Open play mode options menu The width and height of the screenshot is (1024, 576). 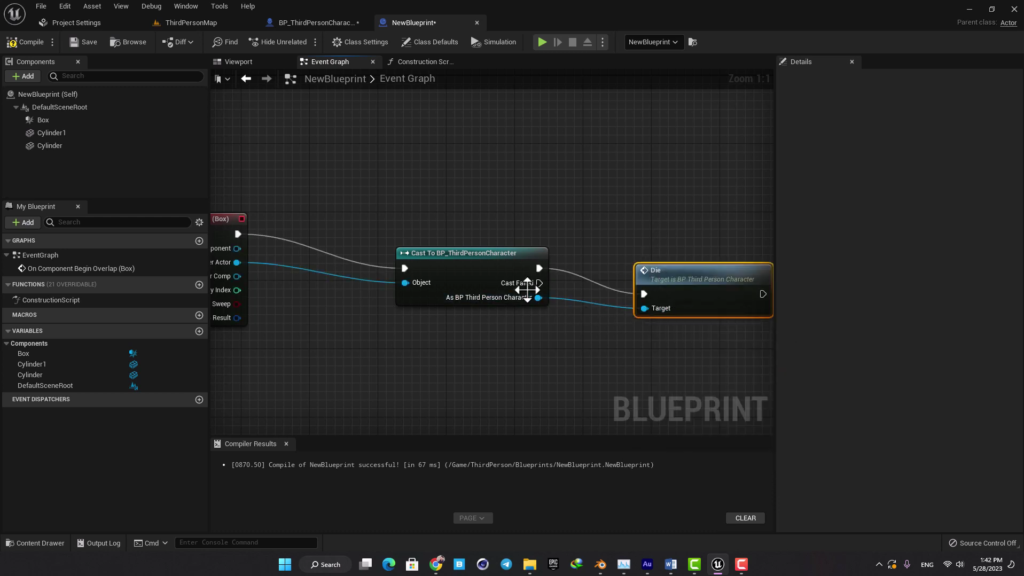[x=603, y=42]
